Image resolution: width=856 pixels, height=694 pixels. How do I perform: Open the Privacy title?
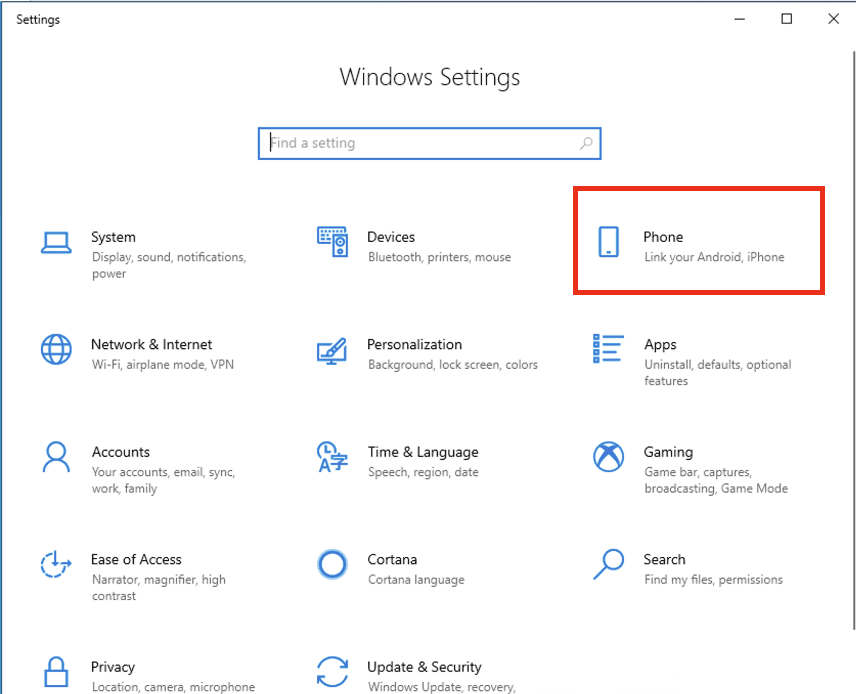pos(113,667)
